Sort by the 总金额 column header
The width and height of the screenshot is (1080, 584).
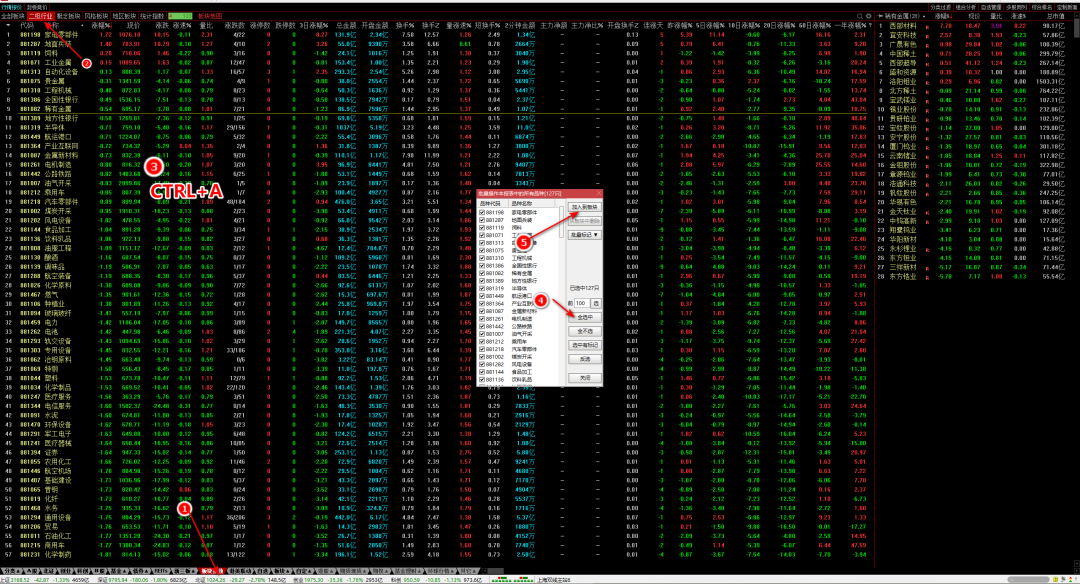[x=346, y=25]
